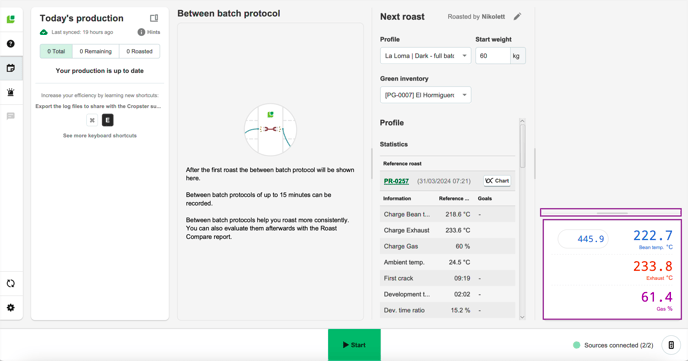Click scrollbar up arrow in profile panel

522,121
